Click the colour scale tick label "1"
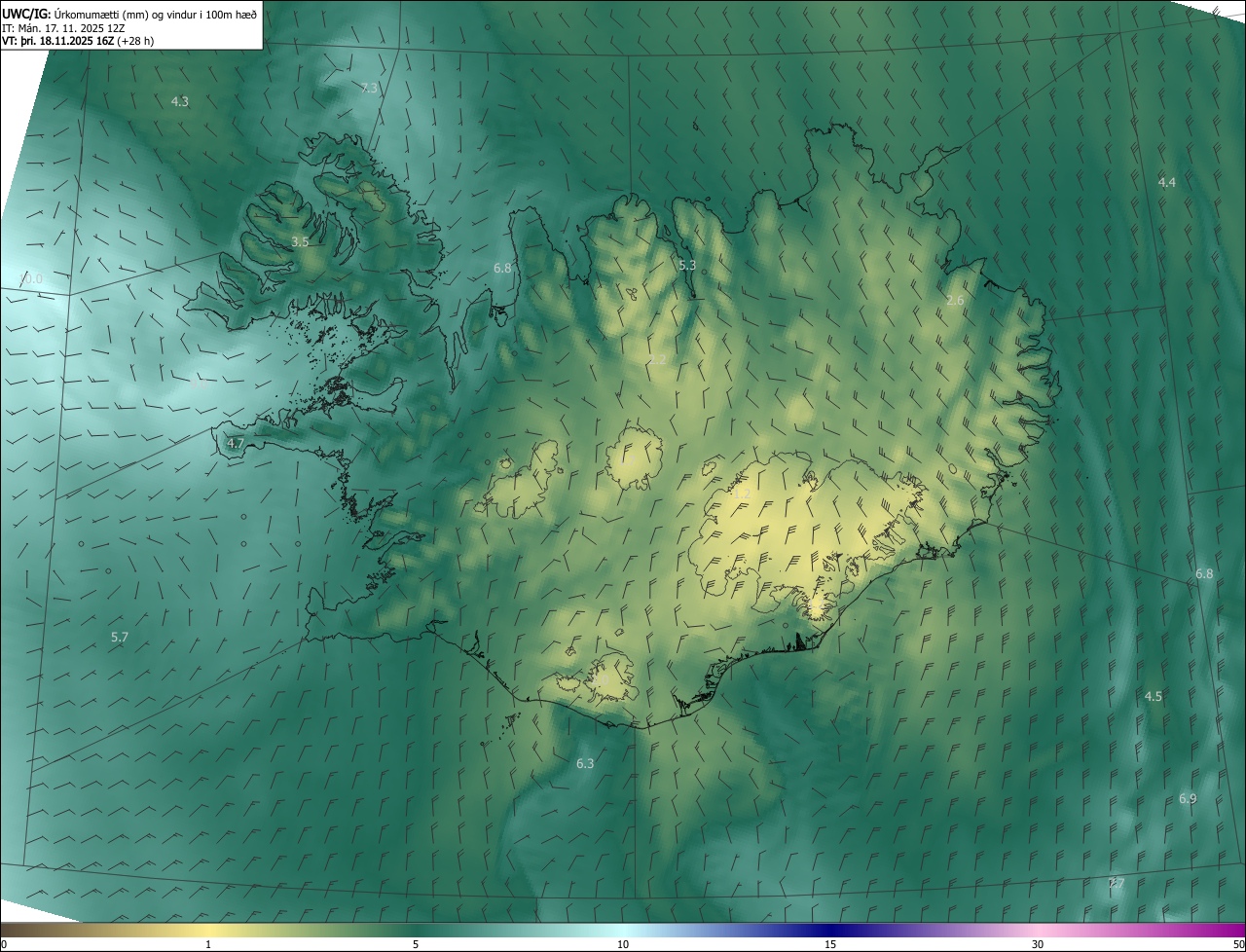Image resolution: width=1246 pixels, height=952 pixels. [x=208, y=944]
